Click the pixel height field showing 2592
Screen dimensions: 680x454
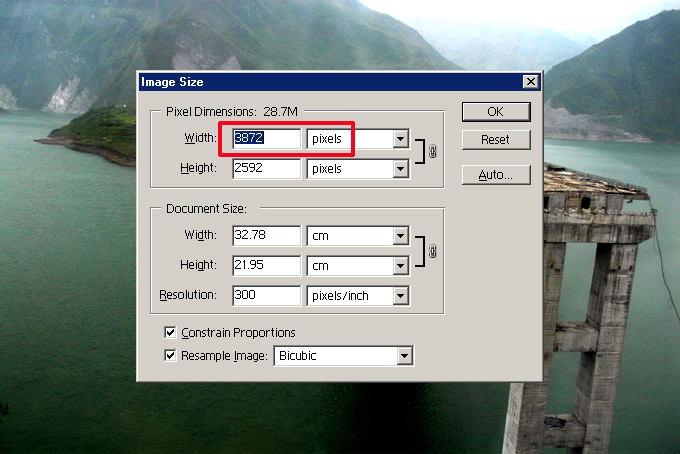click(x=266, y=169)
